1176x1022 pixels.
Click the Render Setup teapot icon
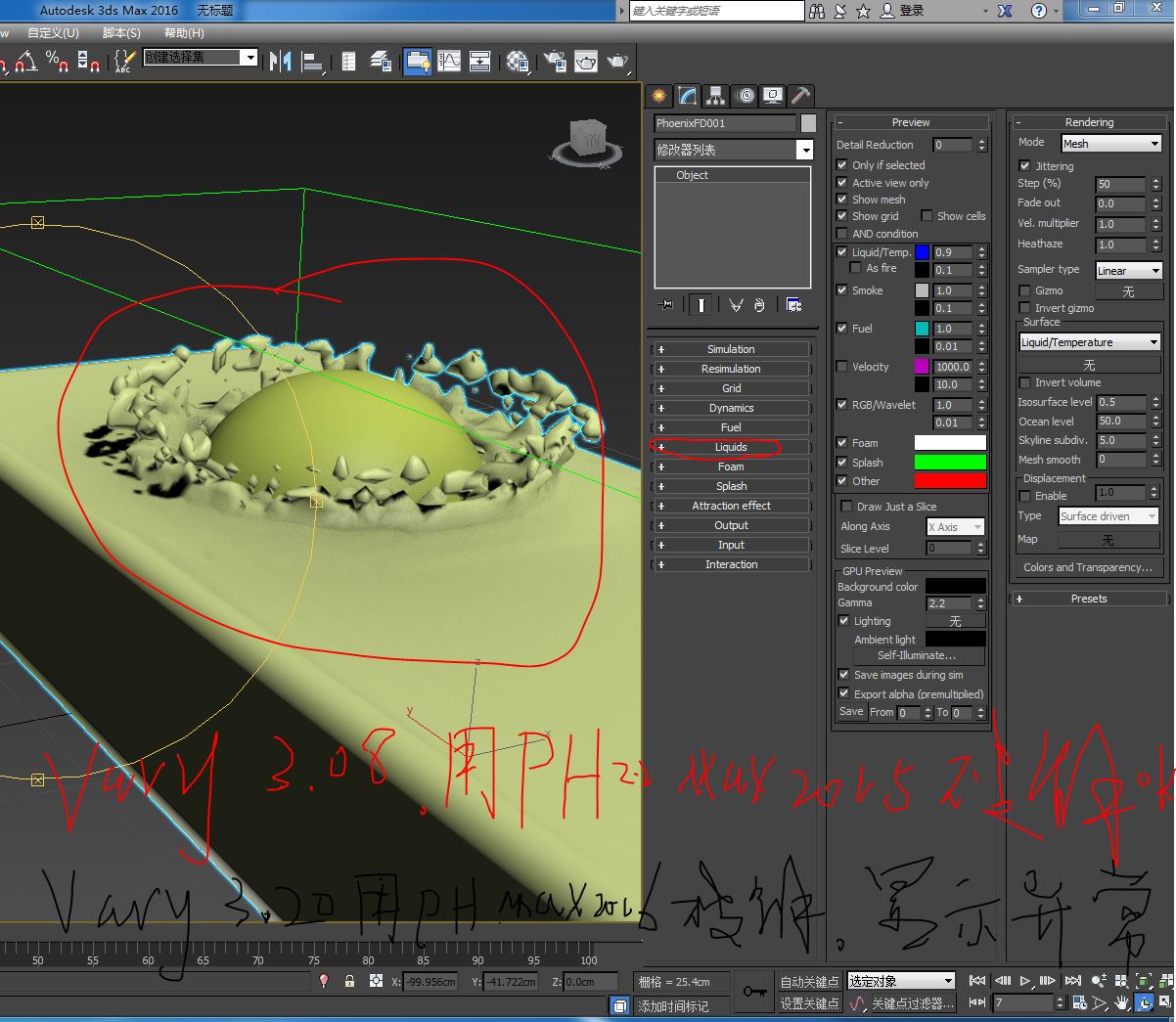coord(555,62)
